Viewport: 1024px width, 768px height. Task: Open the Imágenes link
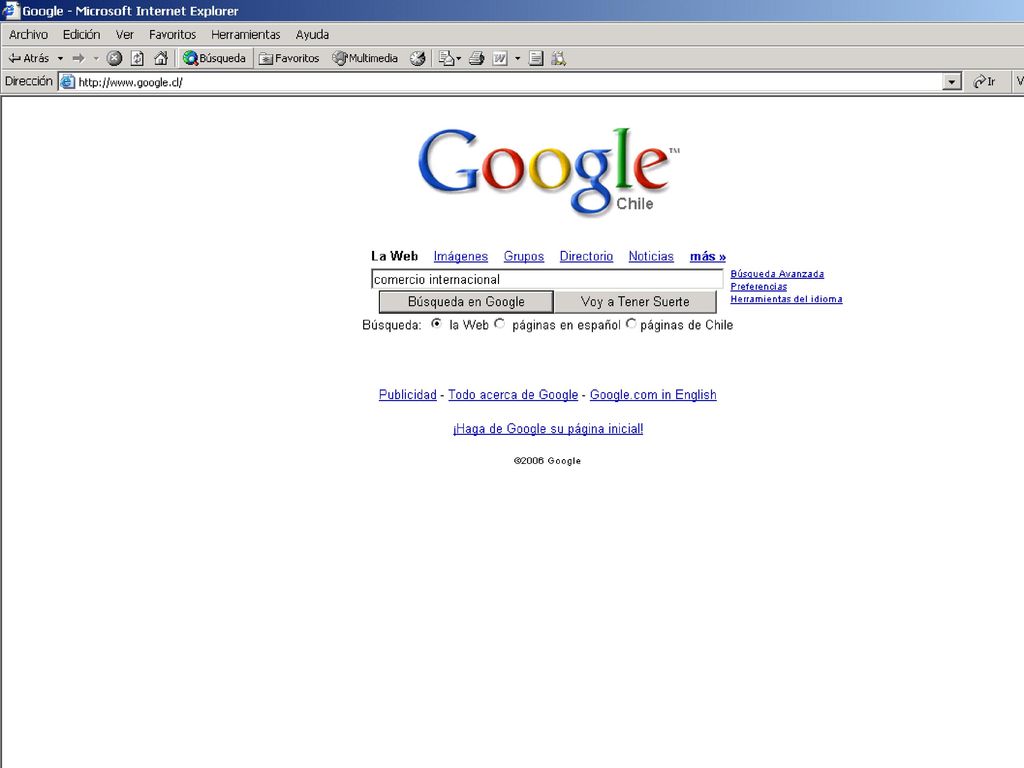click(460, 256)
